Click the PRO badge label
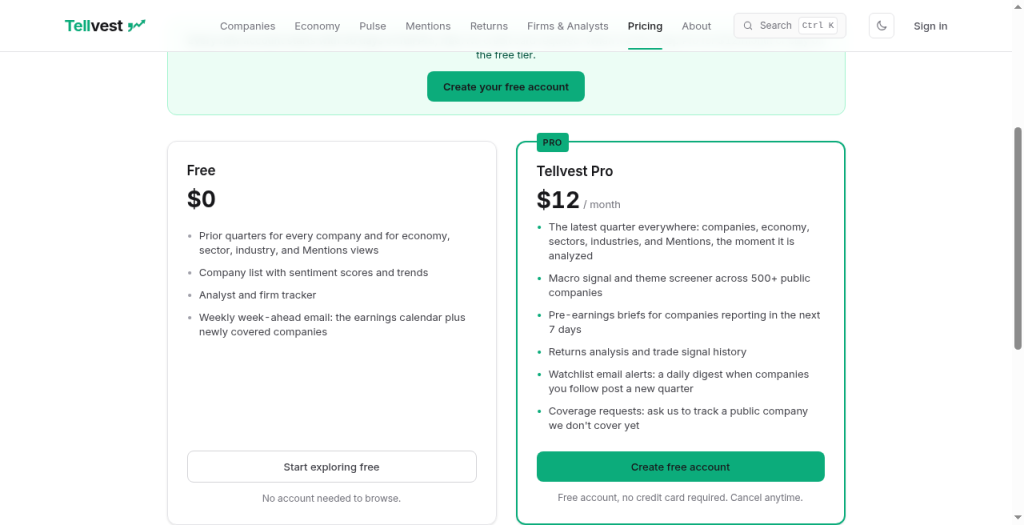Image resolution: width=1024 pixels, height=525 pixels. click(x=552, y=142)
